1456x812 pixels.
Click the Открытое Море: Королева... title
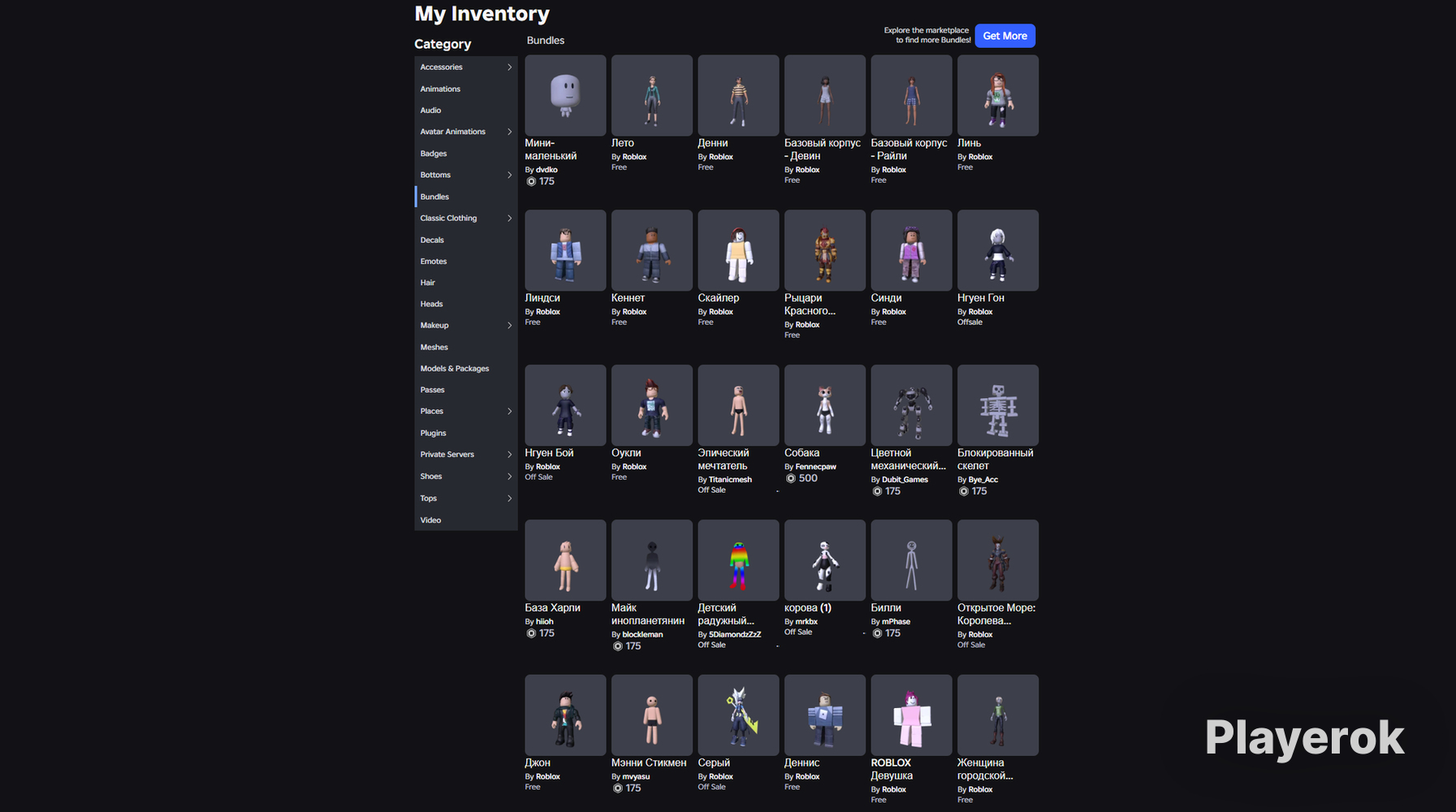(x=996, y=615)
